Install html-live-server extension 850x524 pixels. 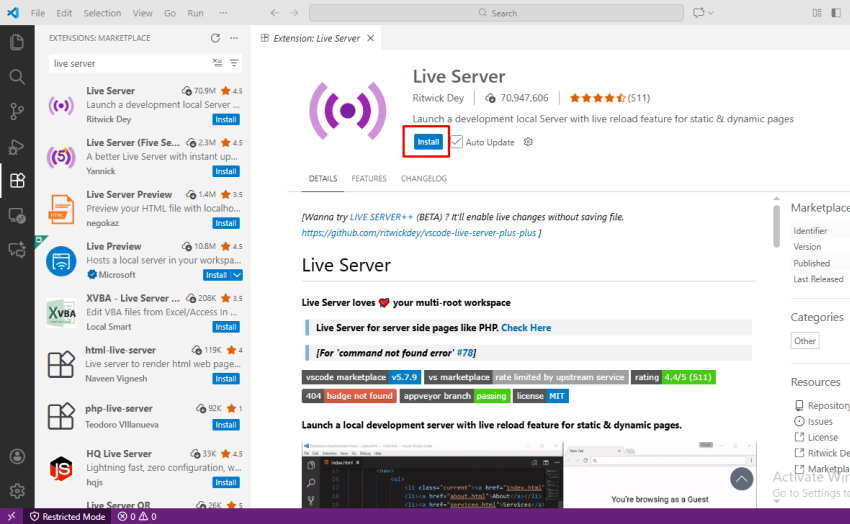(226, 379)
